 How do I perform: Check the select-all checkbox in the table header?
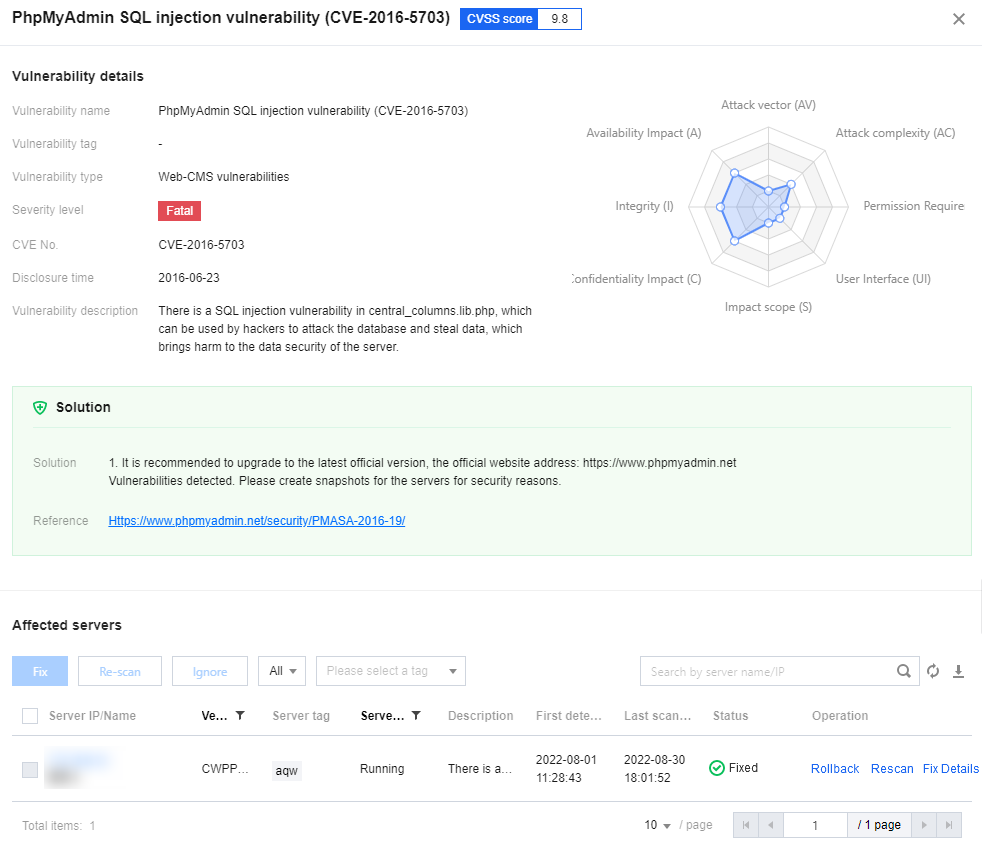click(x=29, y=715)
